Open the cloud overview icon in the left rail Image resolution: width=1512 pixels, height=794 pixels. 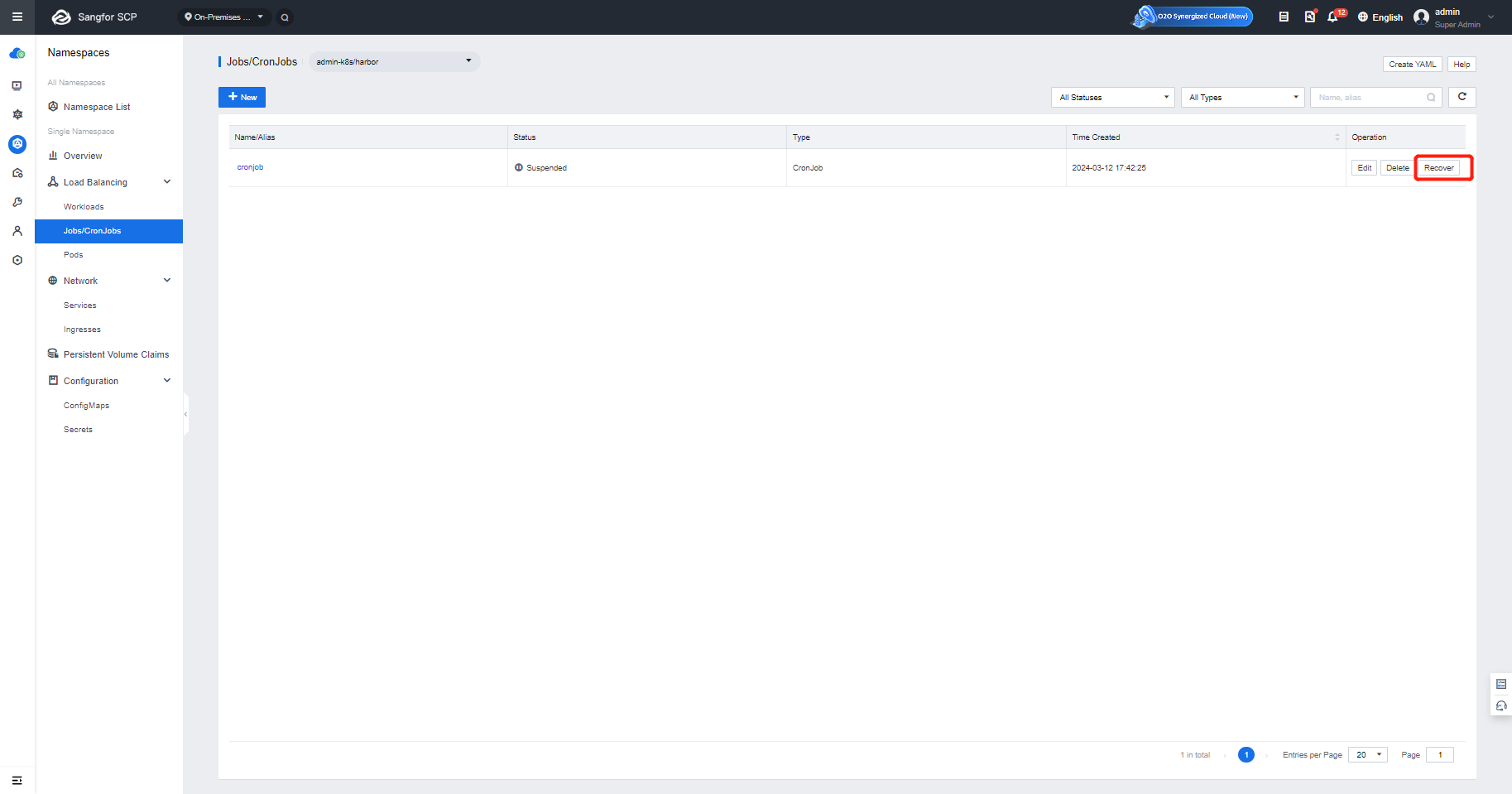[x=17, y=54]
